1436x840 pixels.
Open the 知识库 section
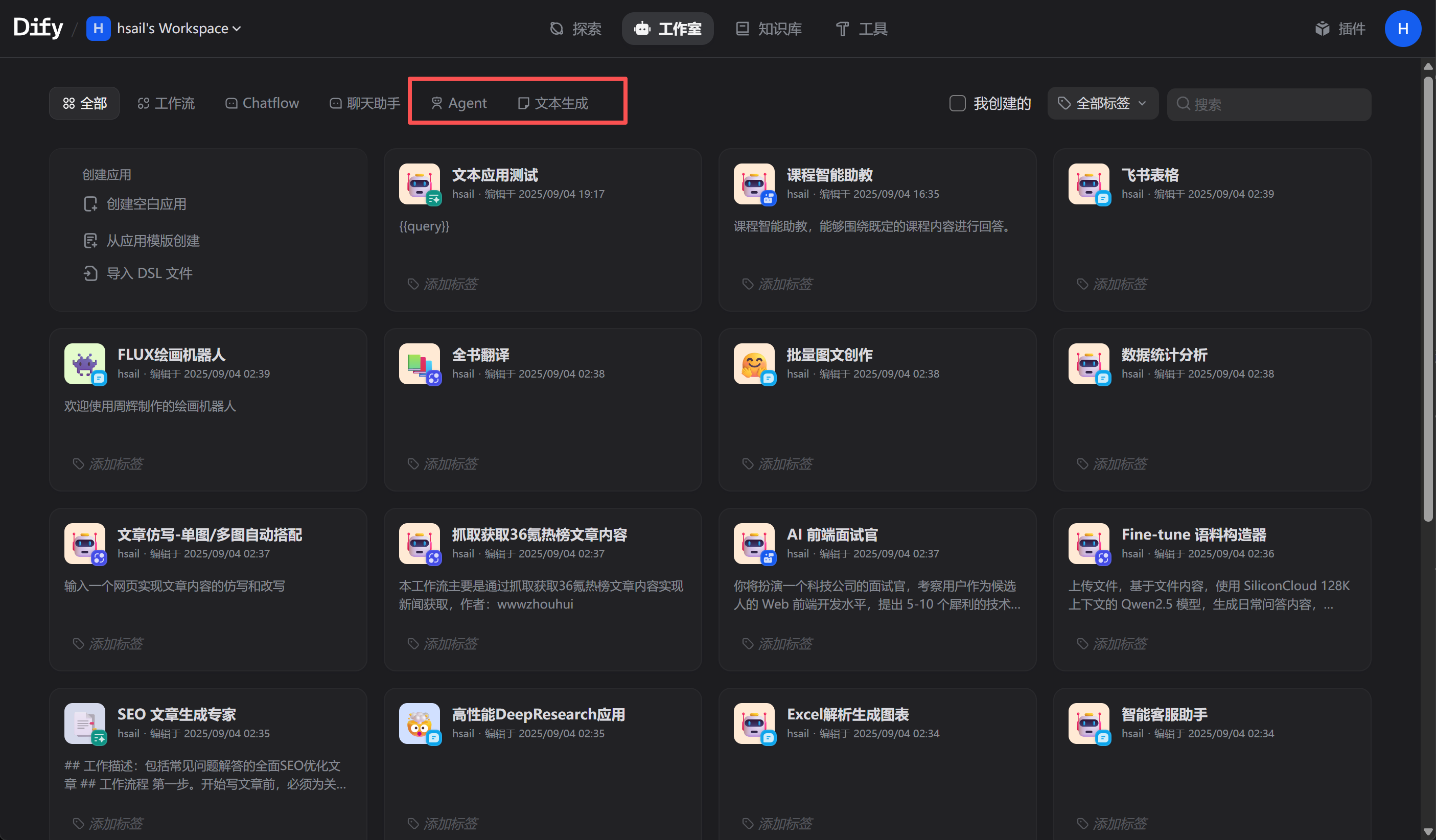pyautogui.click(x=768, y=29)
